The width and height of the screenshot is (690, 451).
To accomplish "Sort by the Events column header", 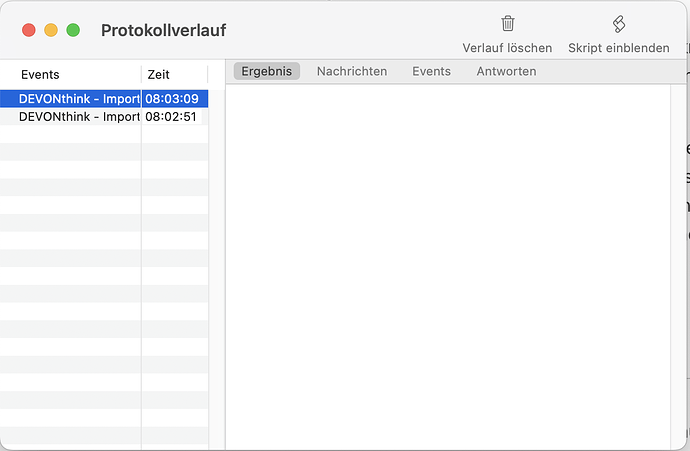I will [70, 75].
